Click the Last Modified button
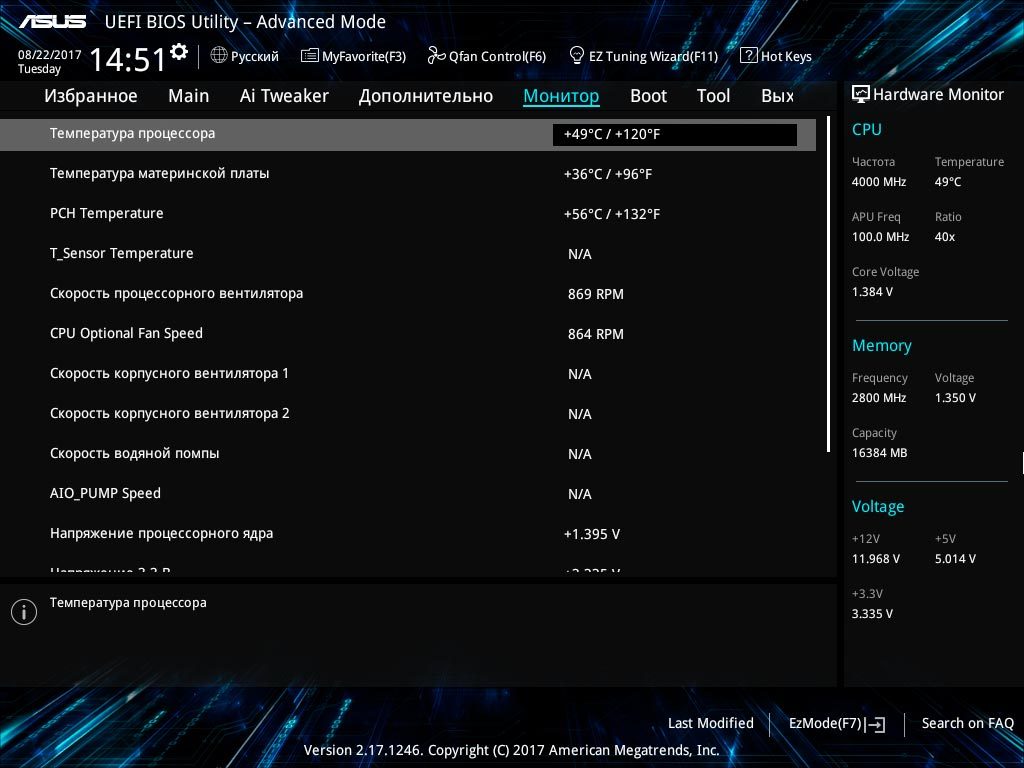The height and width of the screenshot is (768, 1024). click(x=711, y=723)
